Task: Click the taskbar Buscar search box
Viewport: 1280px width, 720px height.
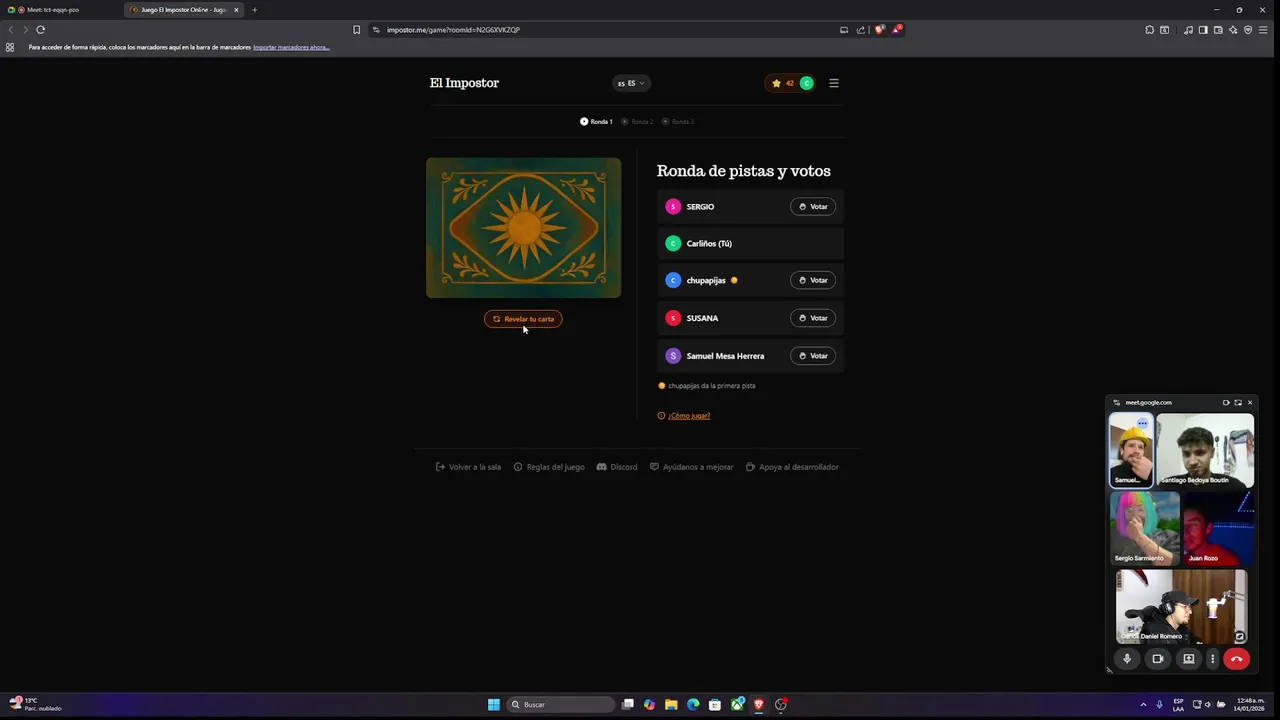Action: (x=561, y=705)
